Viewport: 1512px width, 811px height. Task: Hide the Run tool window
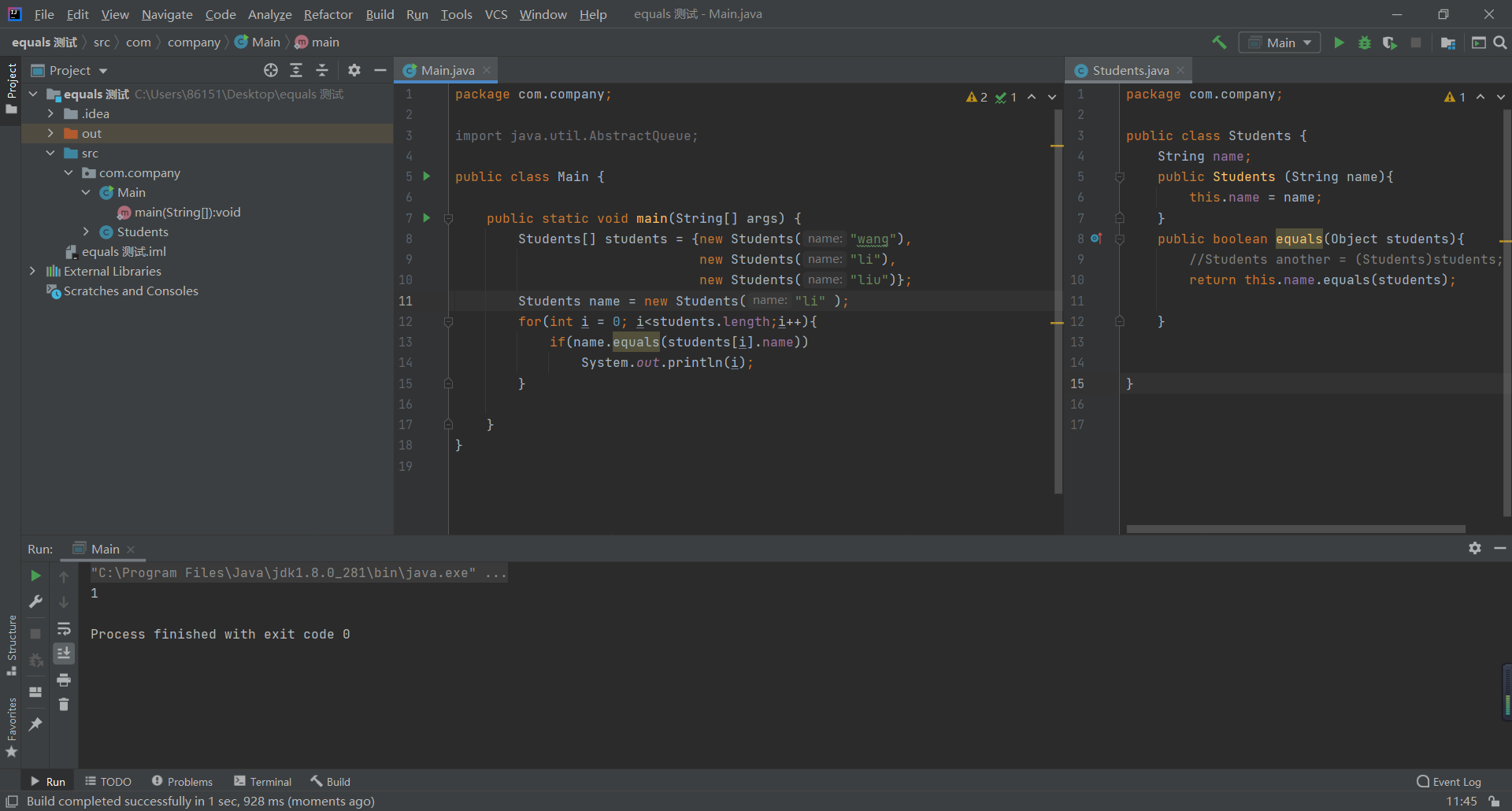tap(1500, 548)
